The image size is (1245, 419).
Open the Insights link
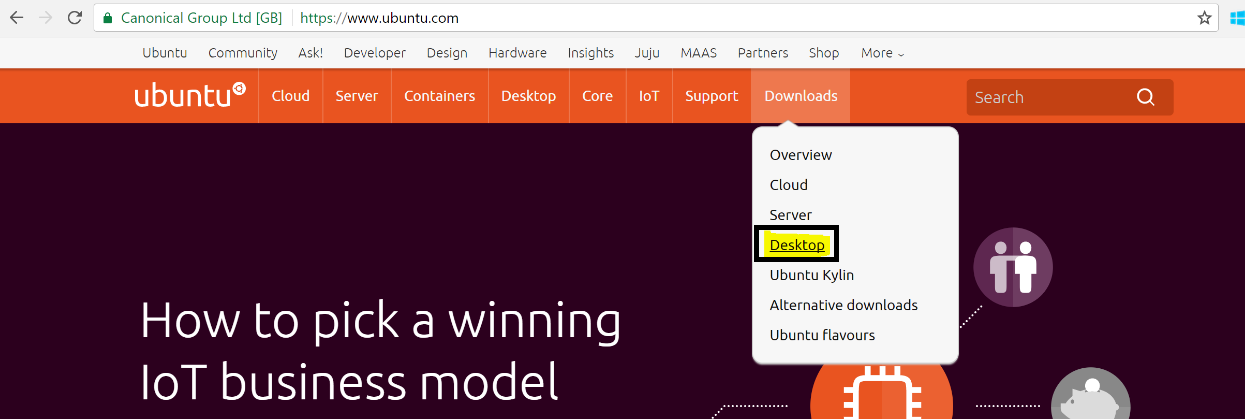click(x=591, y=53)
